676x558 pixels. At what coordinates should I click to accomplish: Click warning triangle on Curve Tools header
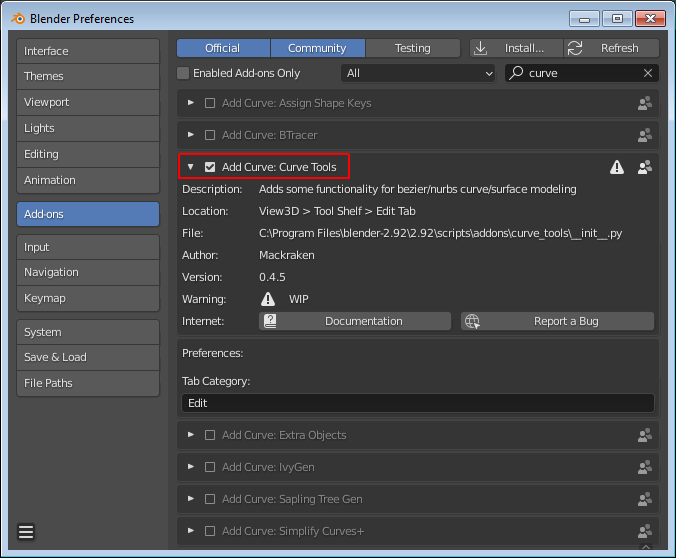pos(617,167)
